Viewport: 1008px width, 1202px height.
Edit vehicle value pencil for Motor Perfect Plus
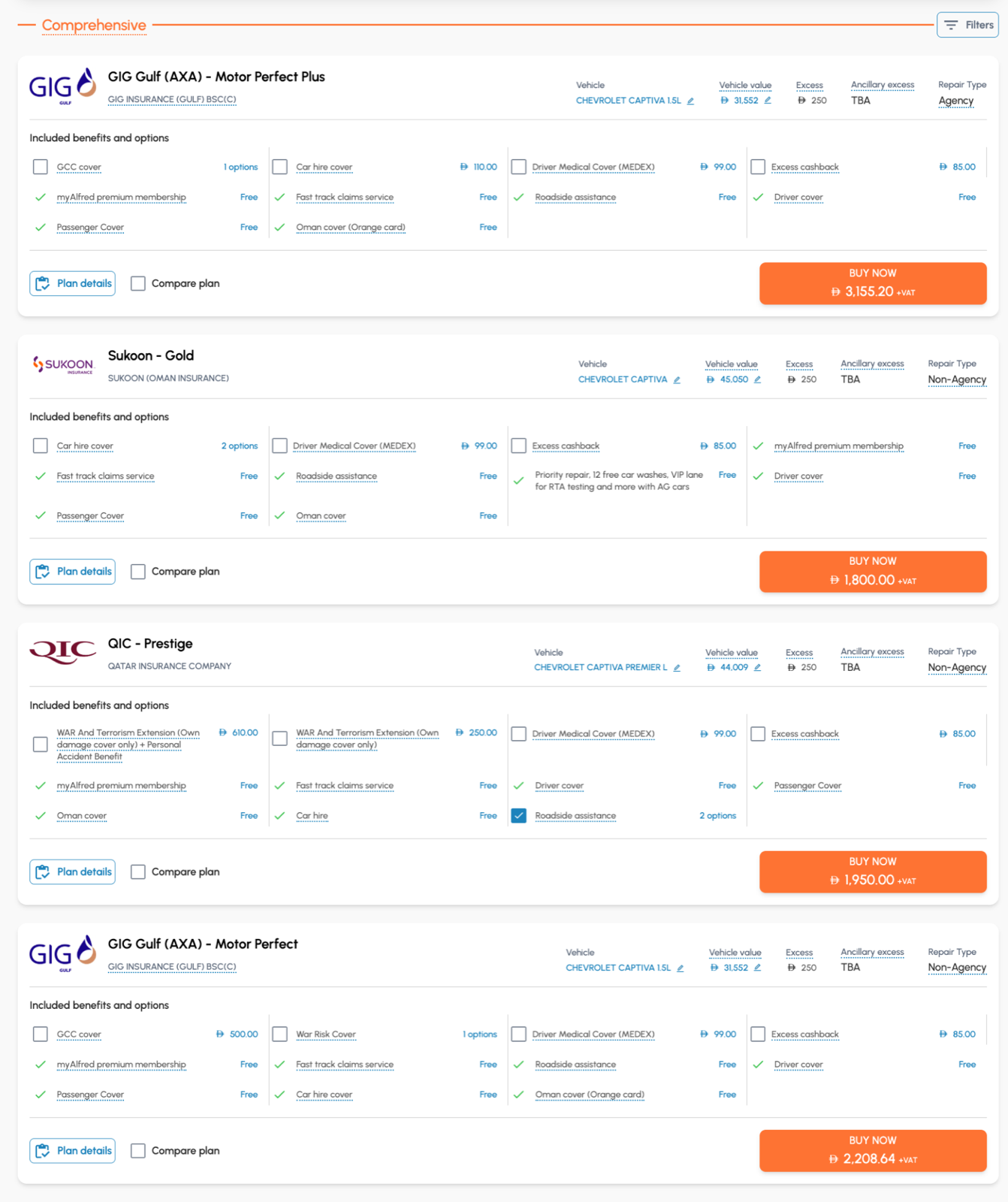768,101
